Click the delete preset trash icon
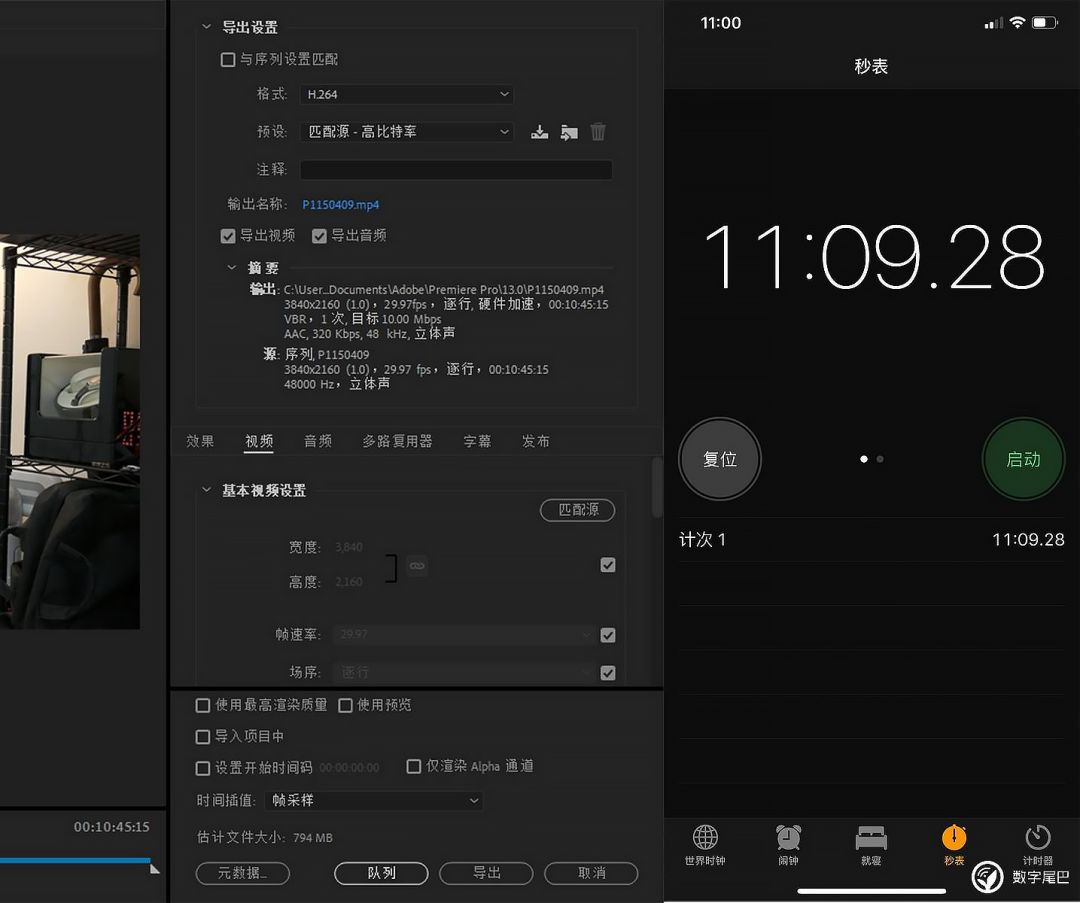The width and height of the screenshot is (1080, 903). coord(598,132)
